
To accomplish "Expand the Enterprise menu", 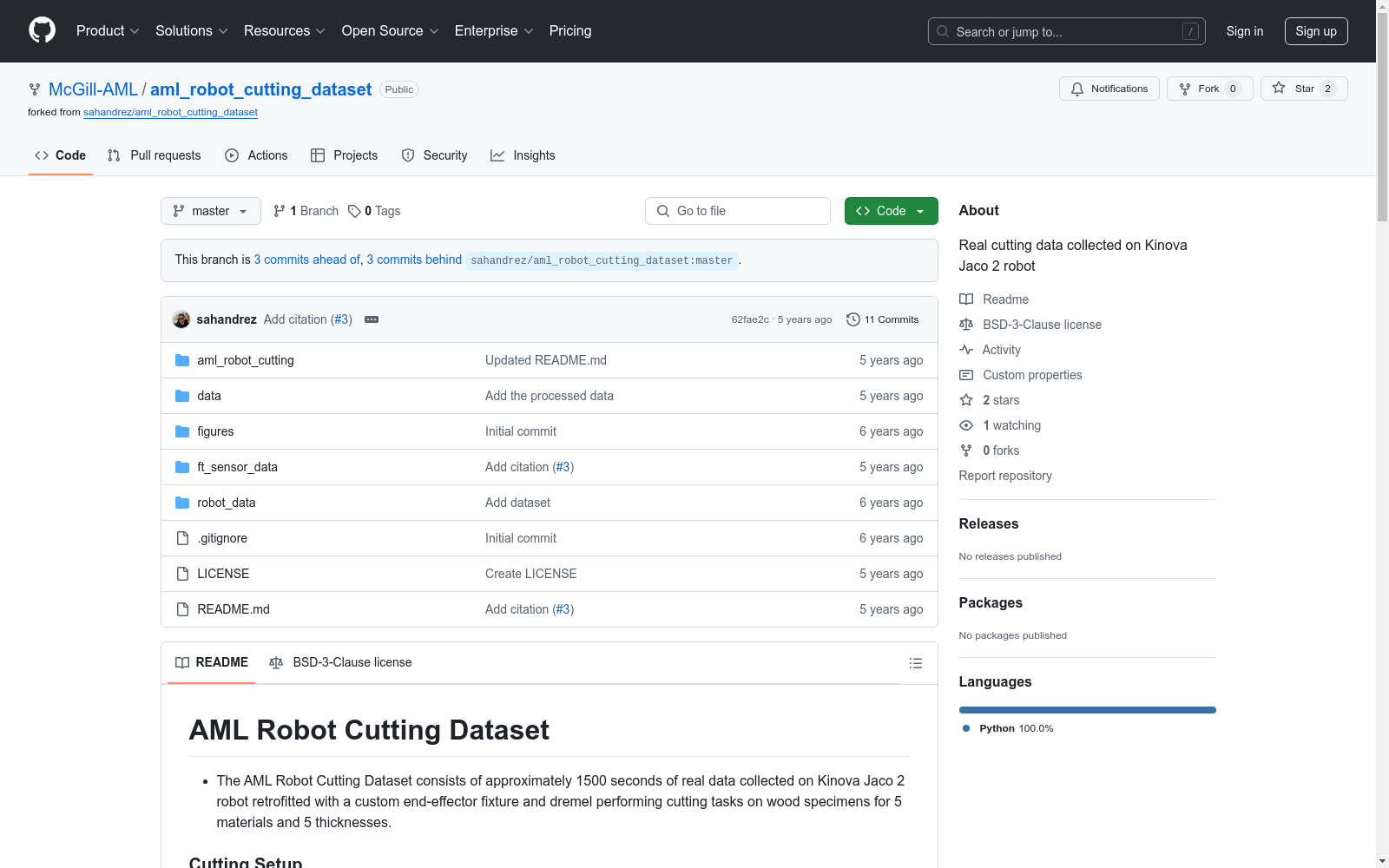I will pyautogui.click(x=494, y=30).
